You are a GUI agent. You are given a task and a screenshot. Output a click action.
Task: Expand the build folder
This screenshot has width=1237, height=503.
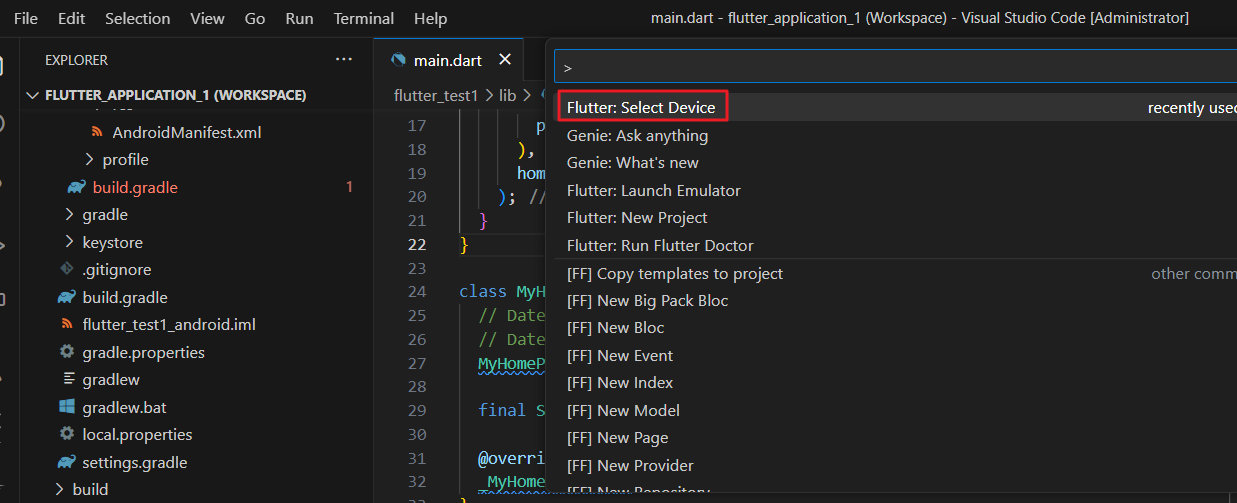click(60, 490)
